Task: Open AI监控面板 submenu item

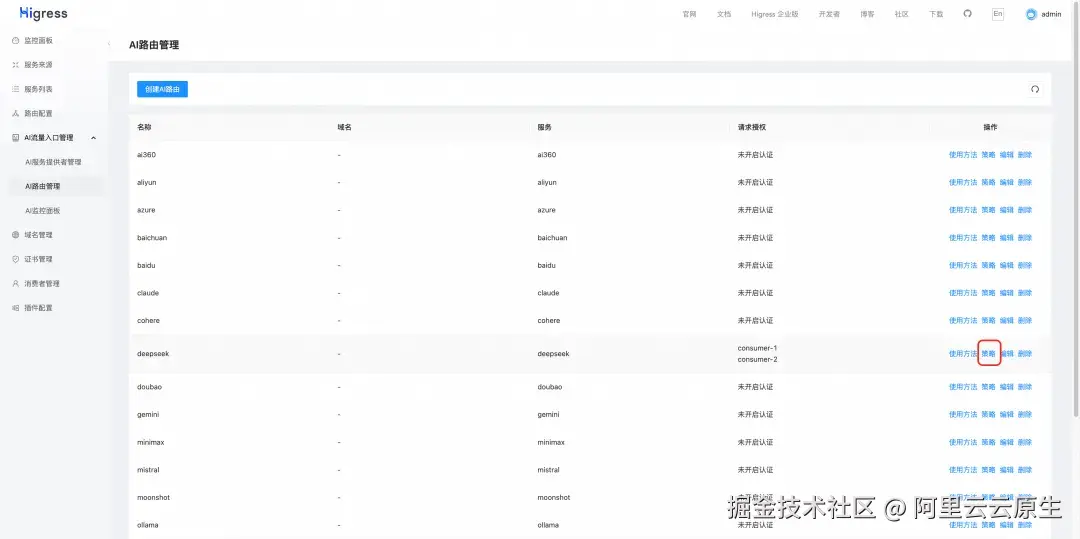Action: pyautogui.click(x=43, y=211)
